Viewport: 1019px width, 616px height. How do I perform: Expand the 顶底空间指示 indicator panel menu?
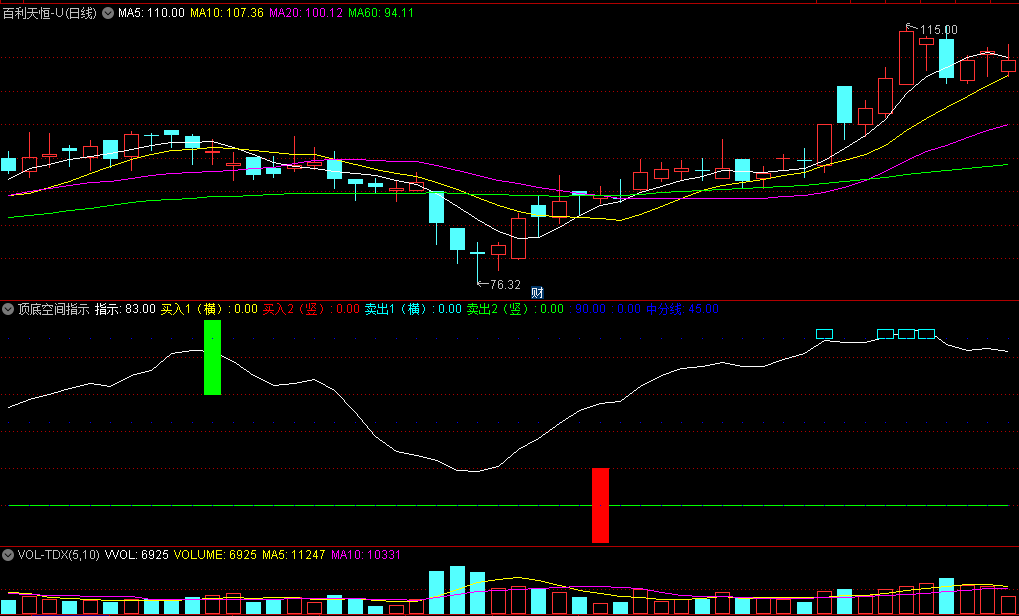[8, 309]
